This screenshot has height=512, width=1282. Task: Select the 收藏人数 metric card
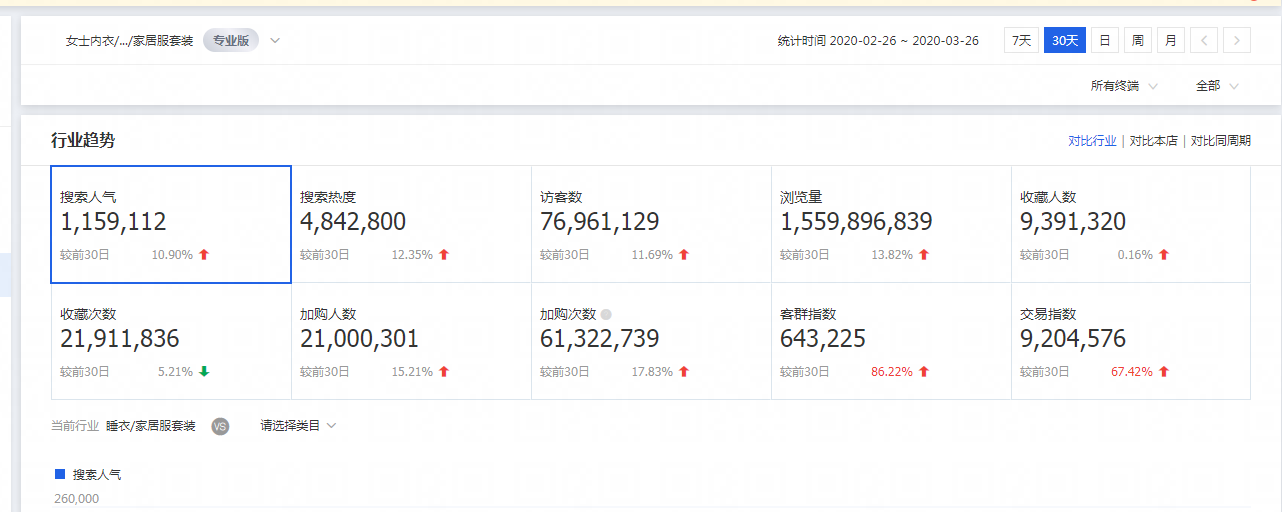coord(1131,224)
